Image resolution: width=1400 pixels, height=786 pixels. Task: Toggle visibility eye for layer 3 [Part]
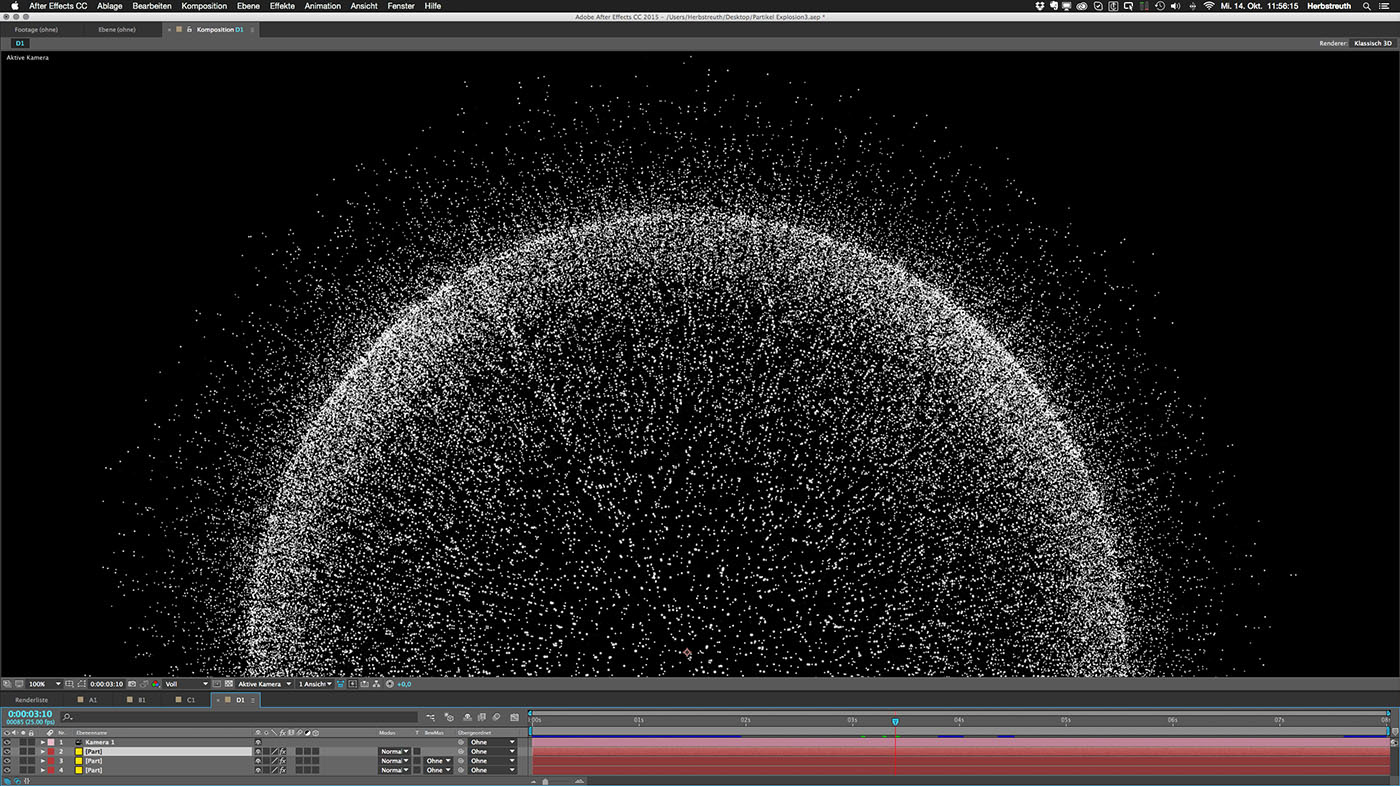pyautogui.click(x=7, y=761)
